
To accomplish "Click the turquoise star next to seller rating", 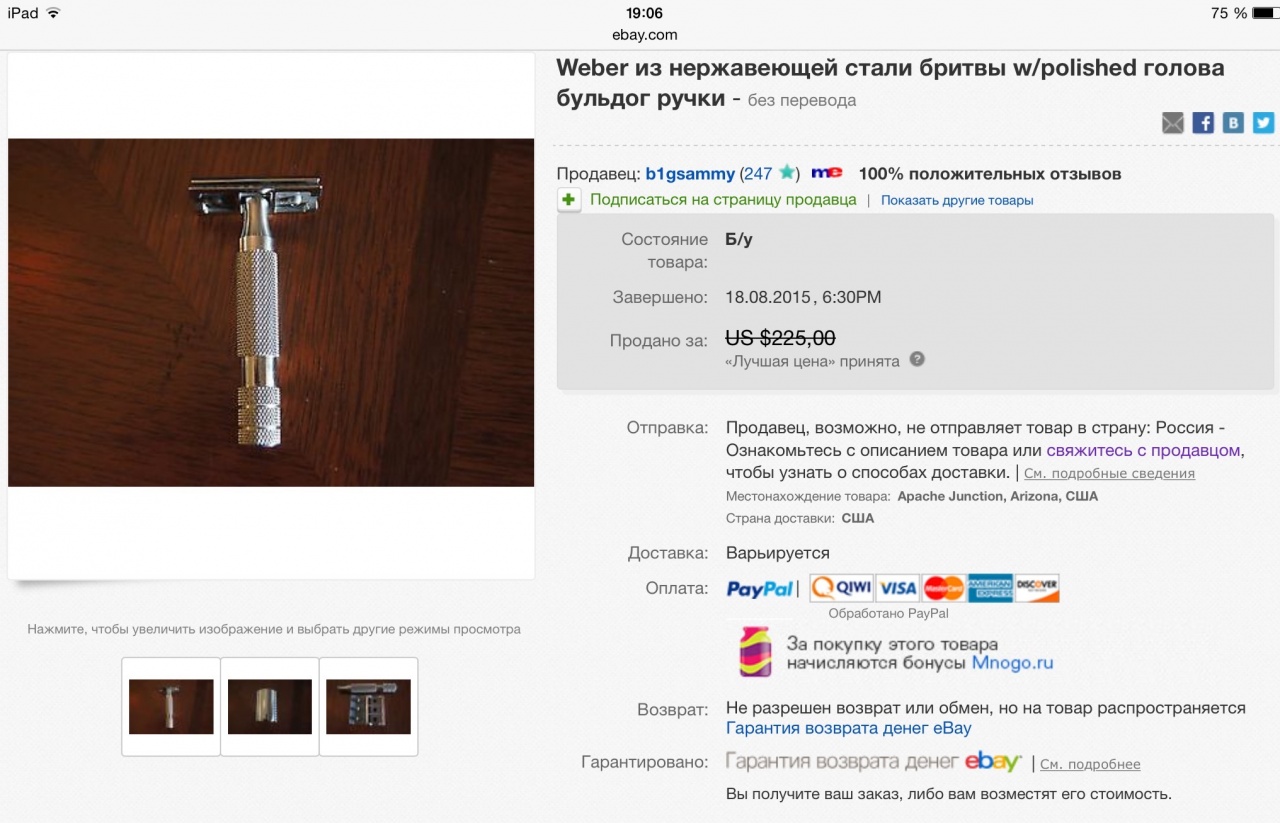I will point(787,172).
